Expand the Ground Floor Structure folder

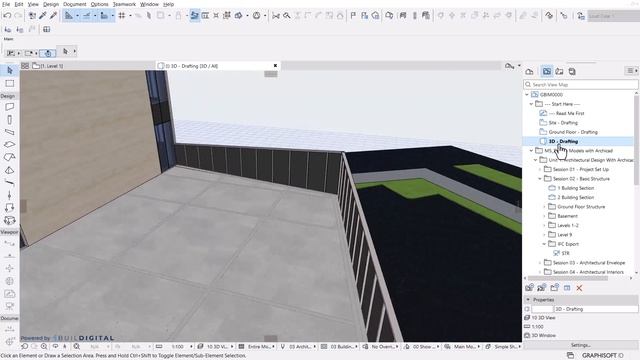544,207
